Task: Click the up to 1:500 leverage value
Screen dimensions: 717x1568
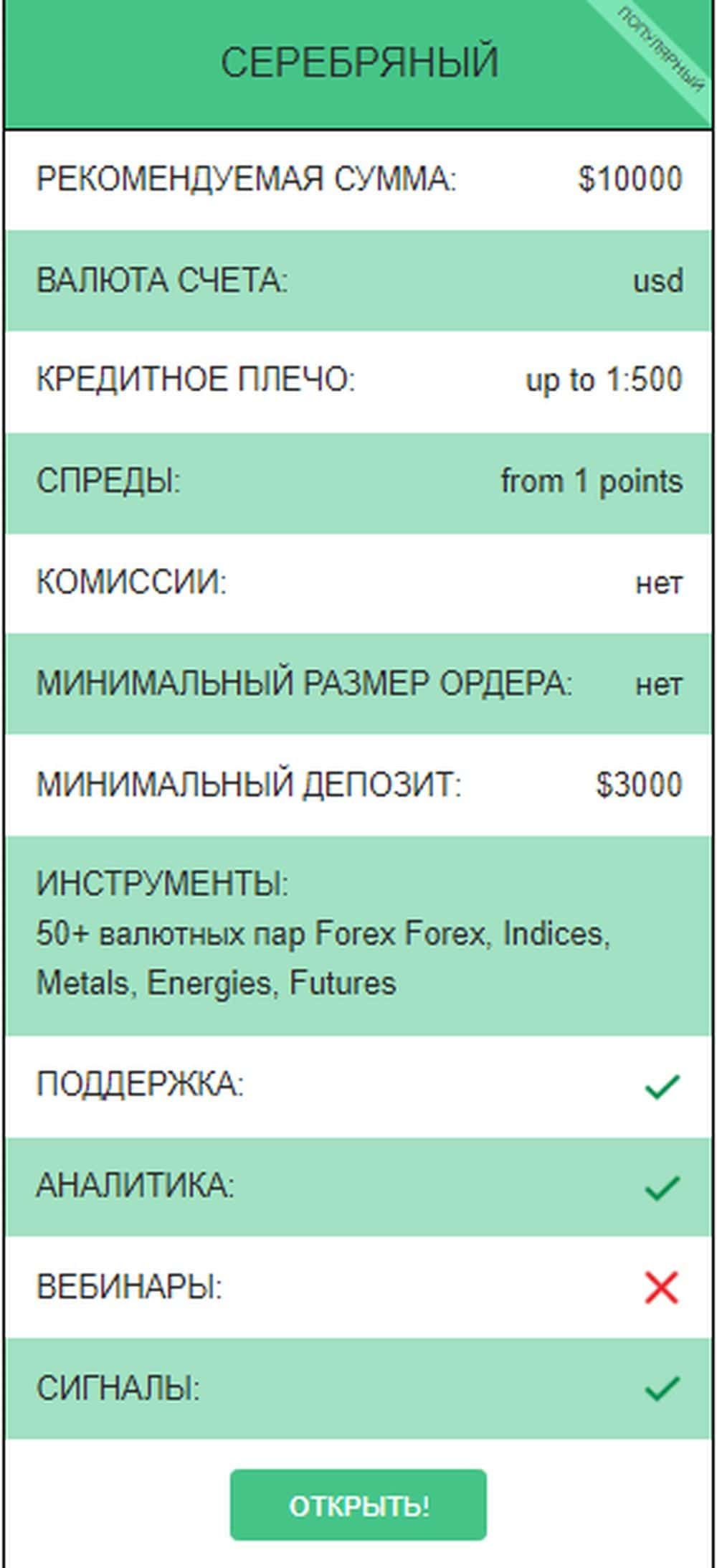Action: click(604, 380)
